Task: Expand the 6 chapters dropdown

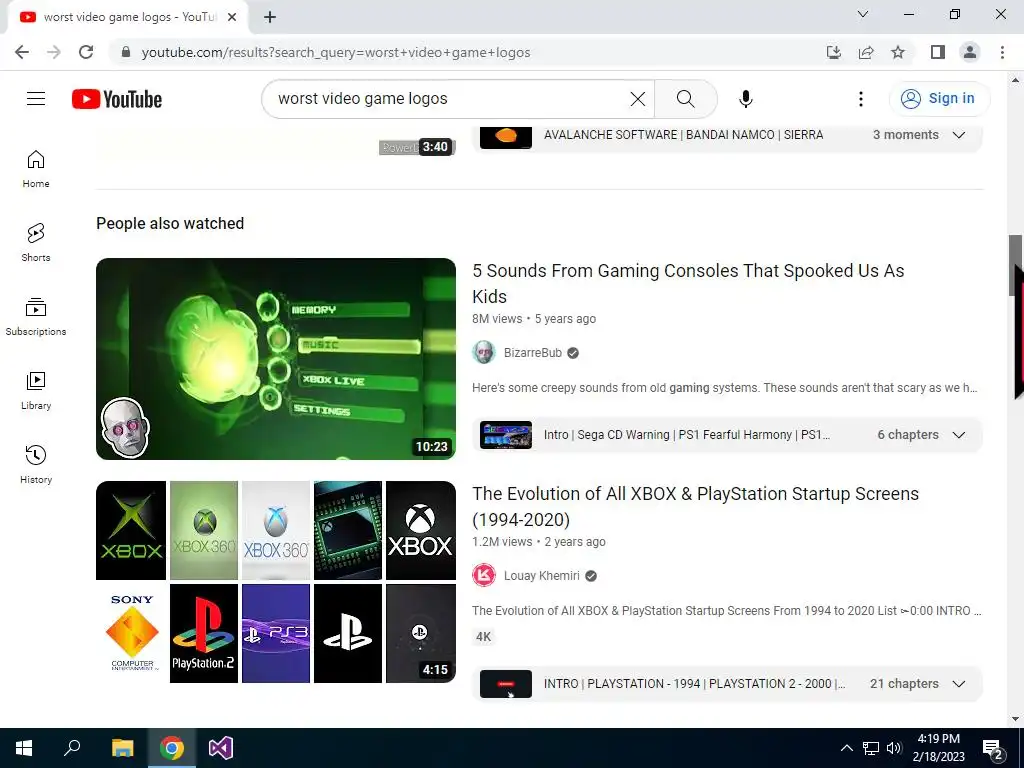Action: tap(959, 435)
